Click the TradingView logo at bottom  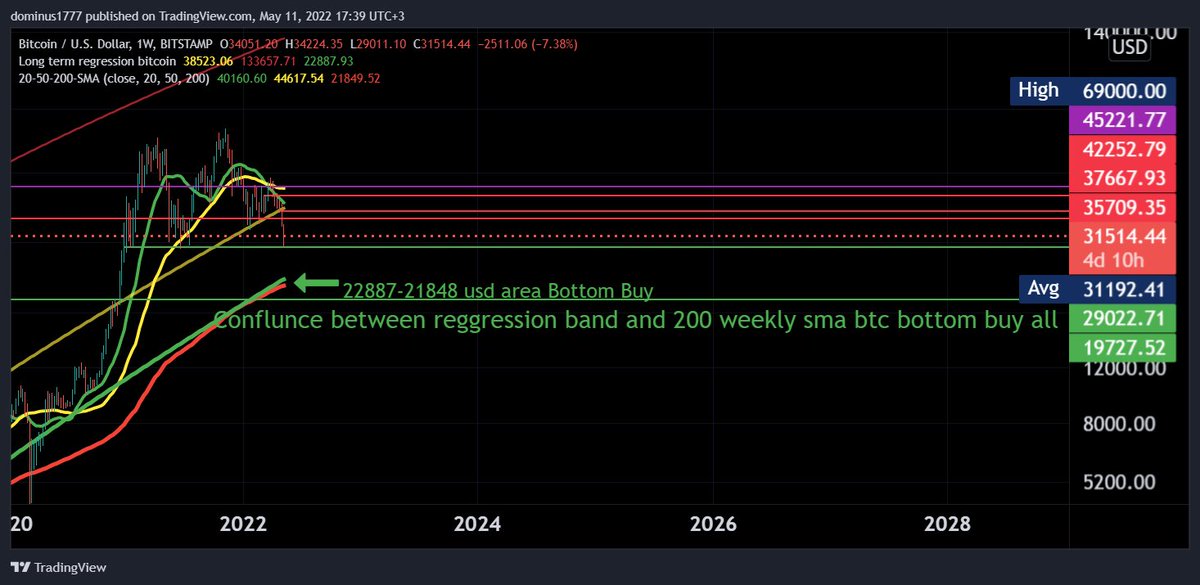(x=60, y=567)
